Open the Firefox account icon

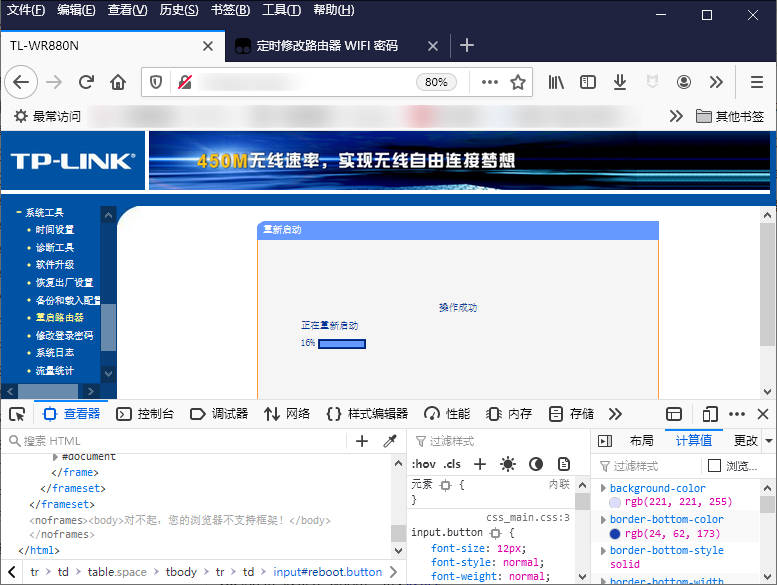click(684, 82)
